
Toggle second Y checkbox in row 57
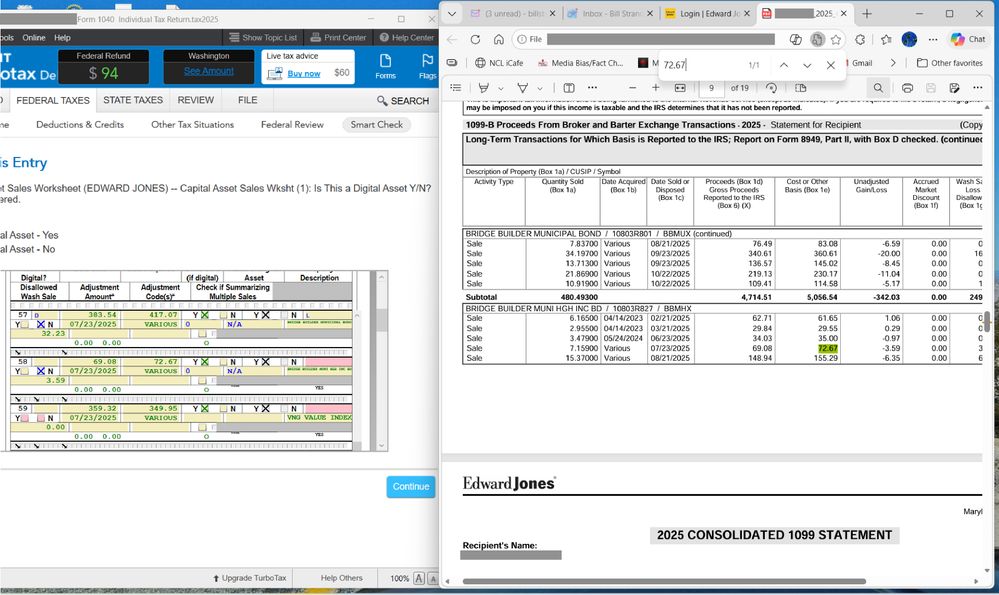click(265, 315)
